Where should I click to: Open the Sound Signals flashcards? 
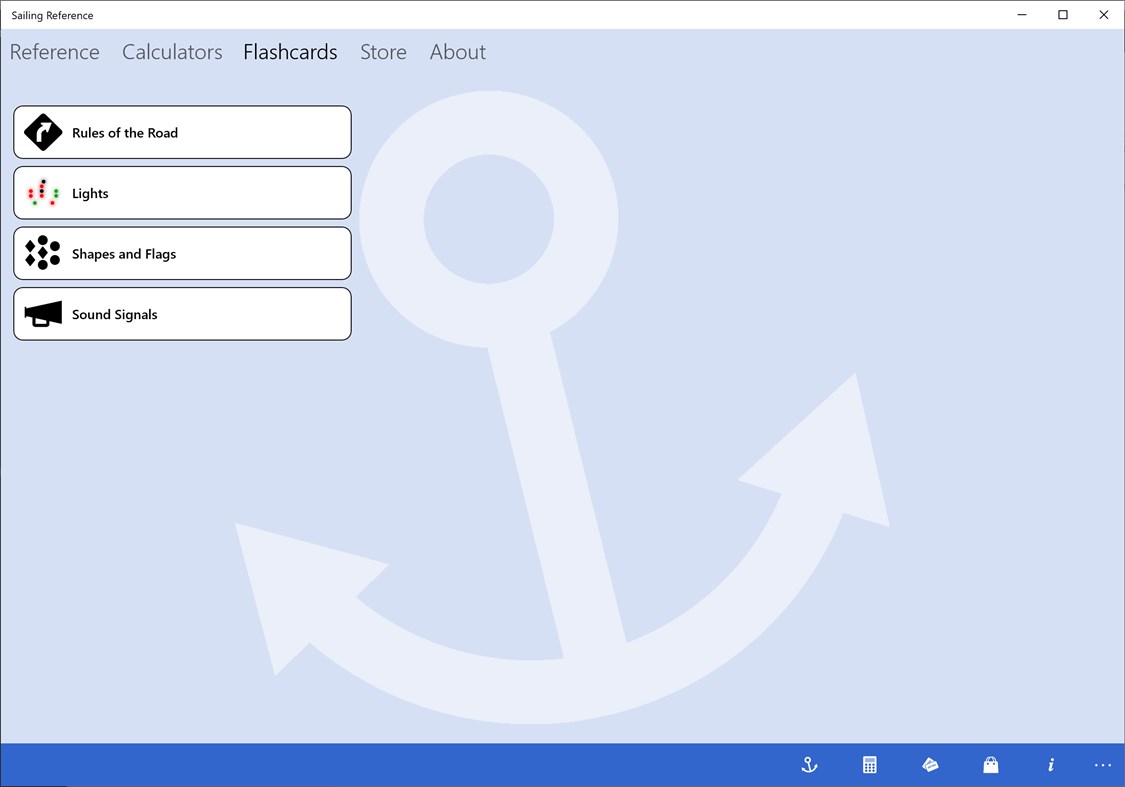[x=182, y=313]
